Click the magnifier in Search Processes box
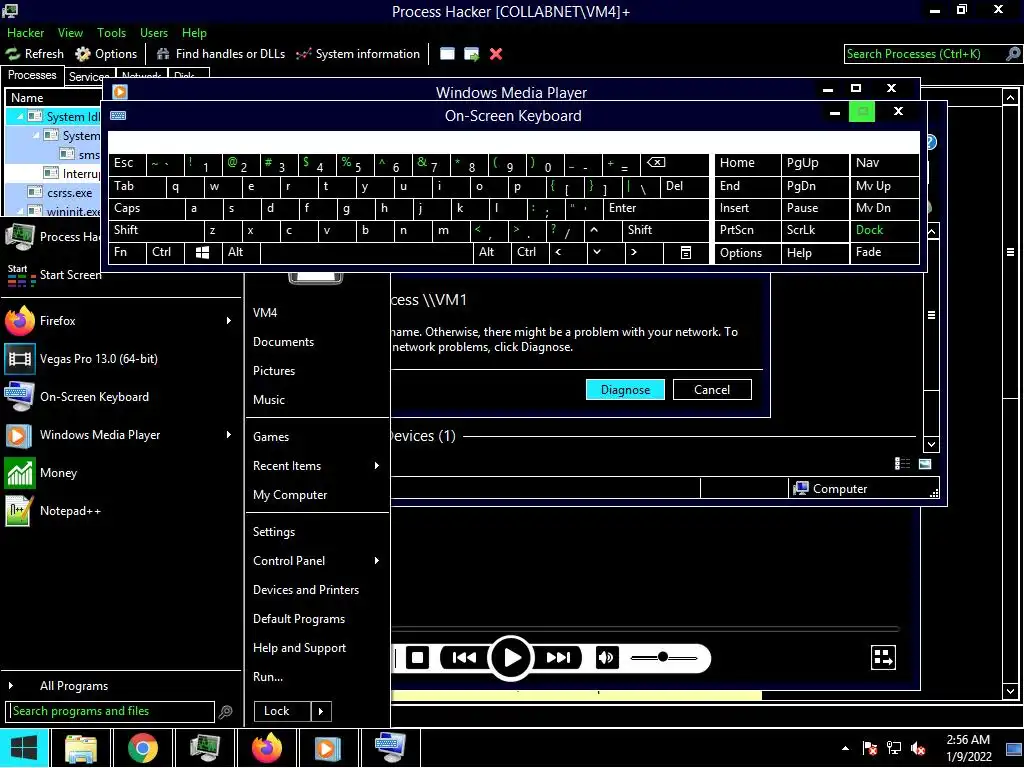The image size is (1024, 768). click(x=1013, y=54)
